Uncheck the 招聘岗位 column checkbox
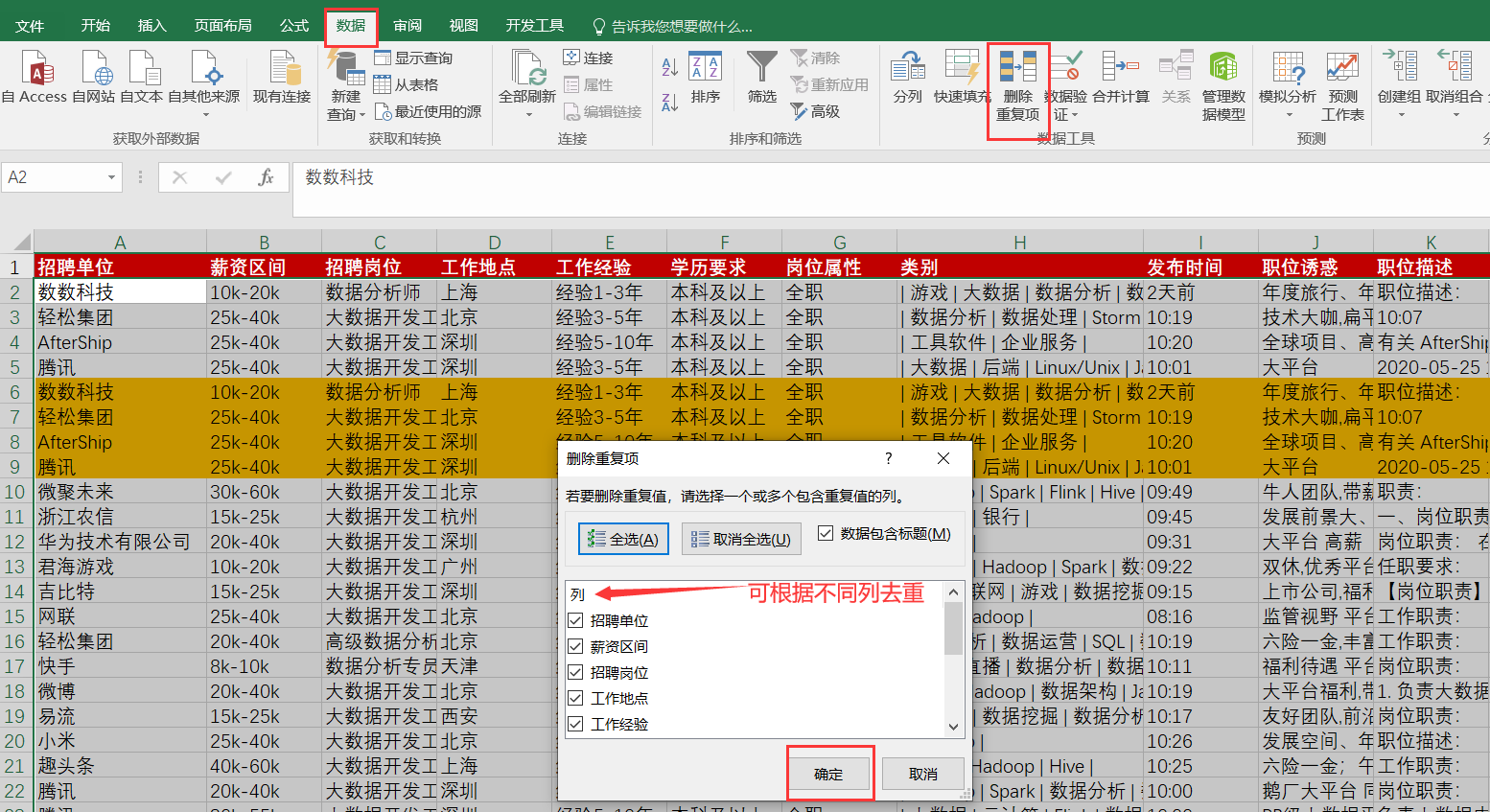 tap(575, 672)
